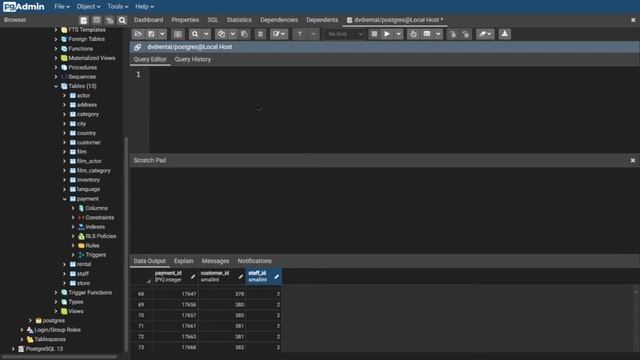640x360 pixels.
Task: Click the Rollback transaction toolbar icon
Action: (x=466, y=34)
